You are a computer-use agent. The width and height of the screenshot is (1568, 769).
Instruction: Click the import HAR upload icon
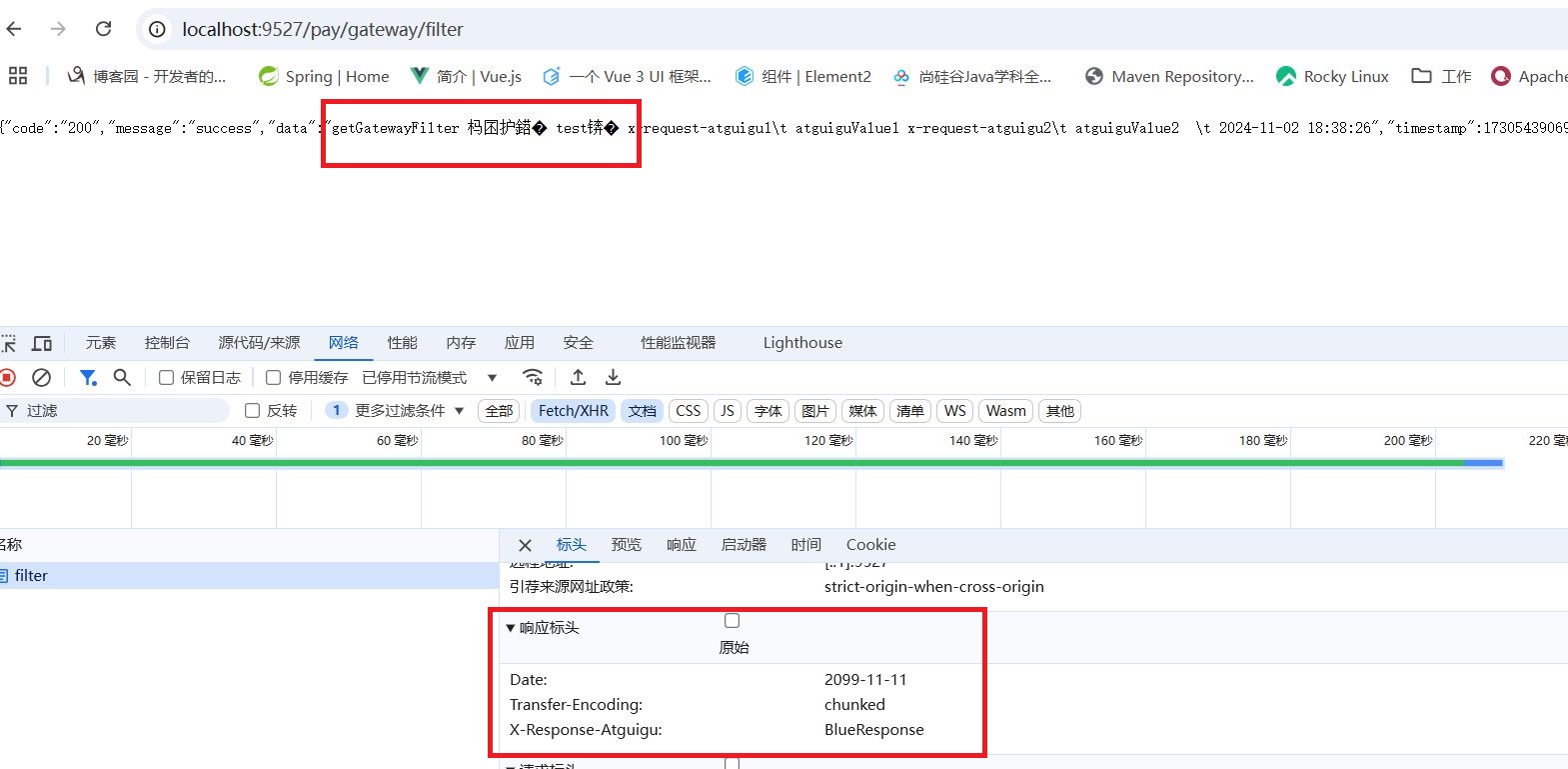578,377
